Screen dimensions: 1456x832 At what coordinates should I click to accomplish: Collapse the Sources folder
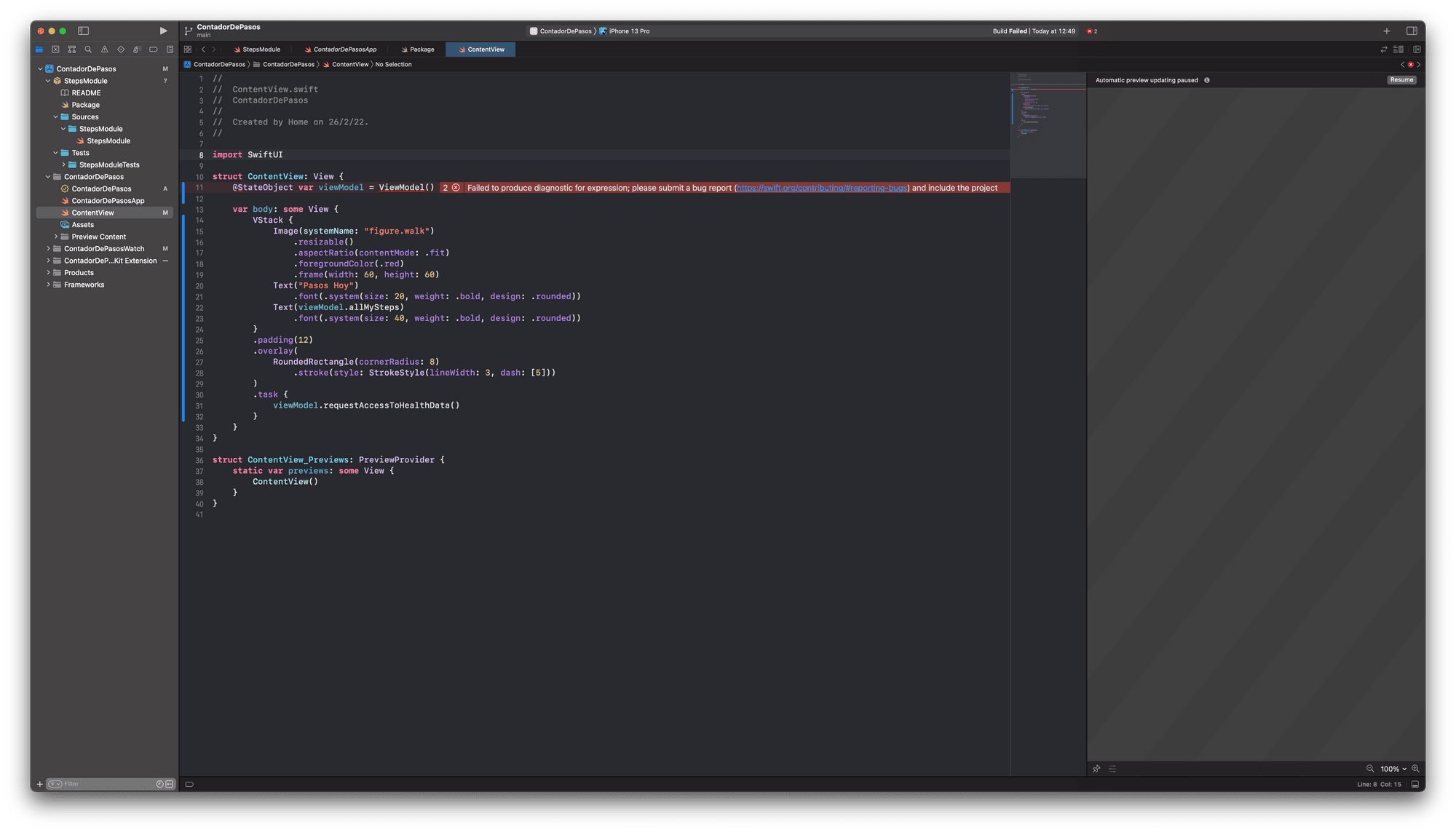click(55, 116)
